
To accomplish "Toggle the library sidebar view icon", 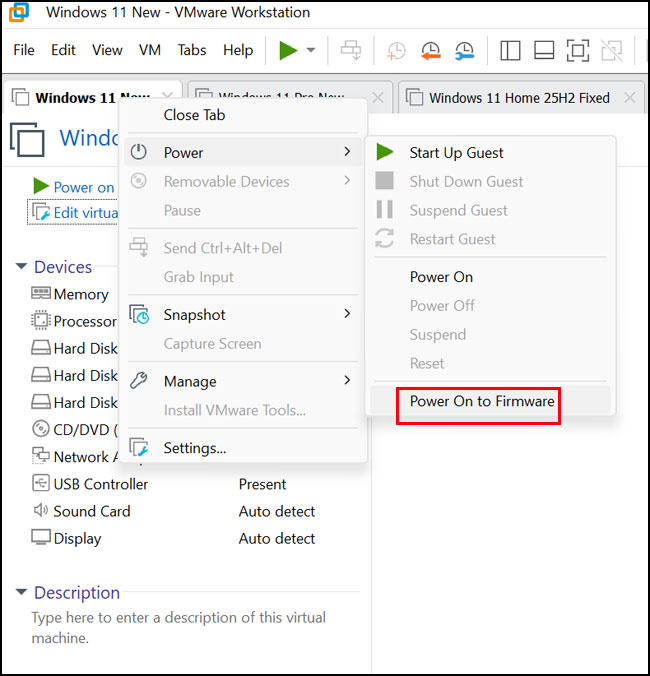I will pos(510,50).
